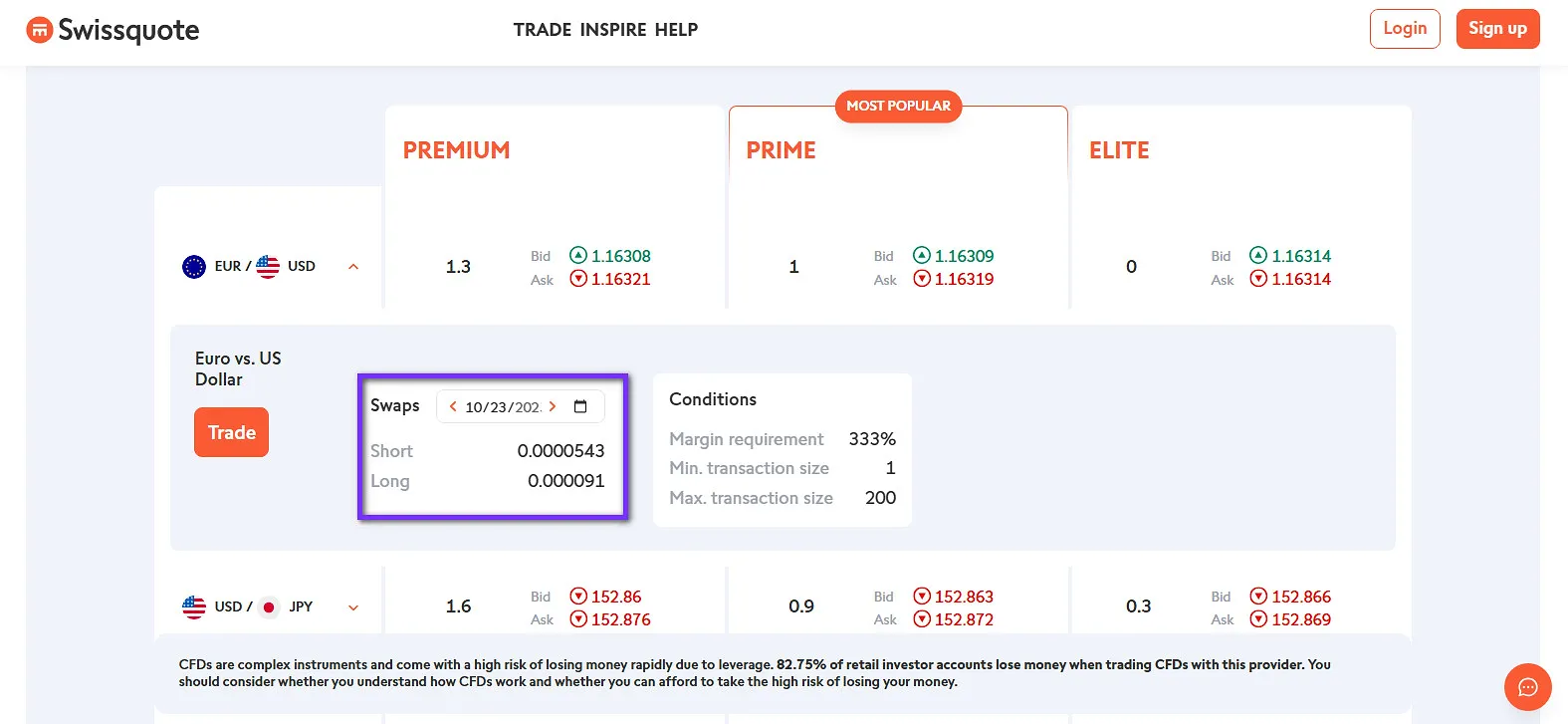The width and height of the screenshot is (1568, 724).
Task: Click the Japan flag beside JPY
Action: pos(268,605)
